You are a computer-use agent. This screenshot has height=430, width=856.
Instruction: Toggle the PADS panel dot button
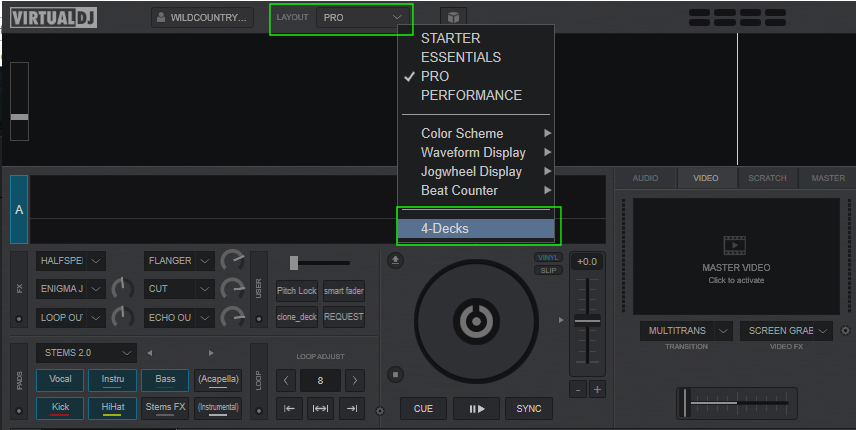tap(19, 410)
